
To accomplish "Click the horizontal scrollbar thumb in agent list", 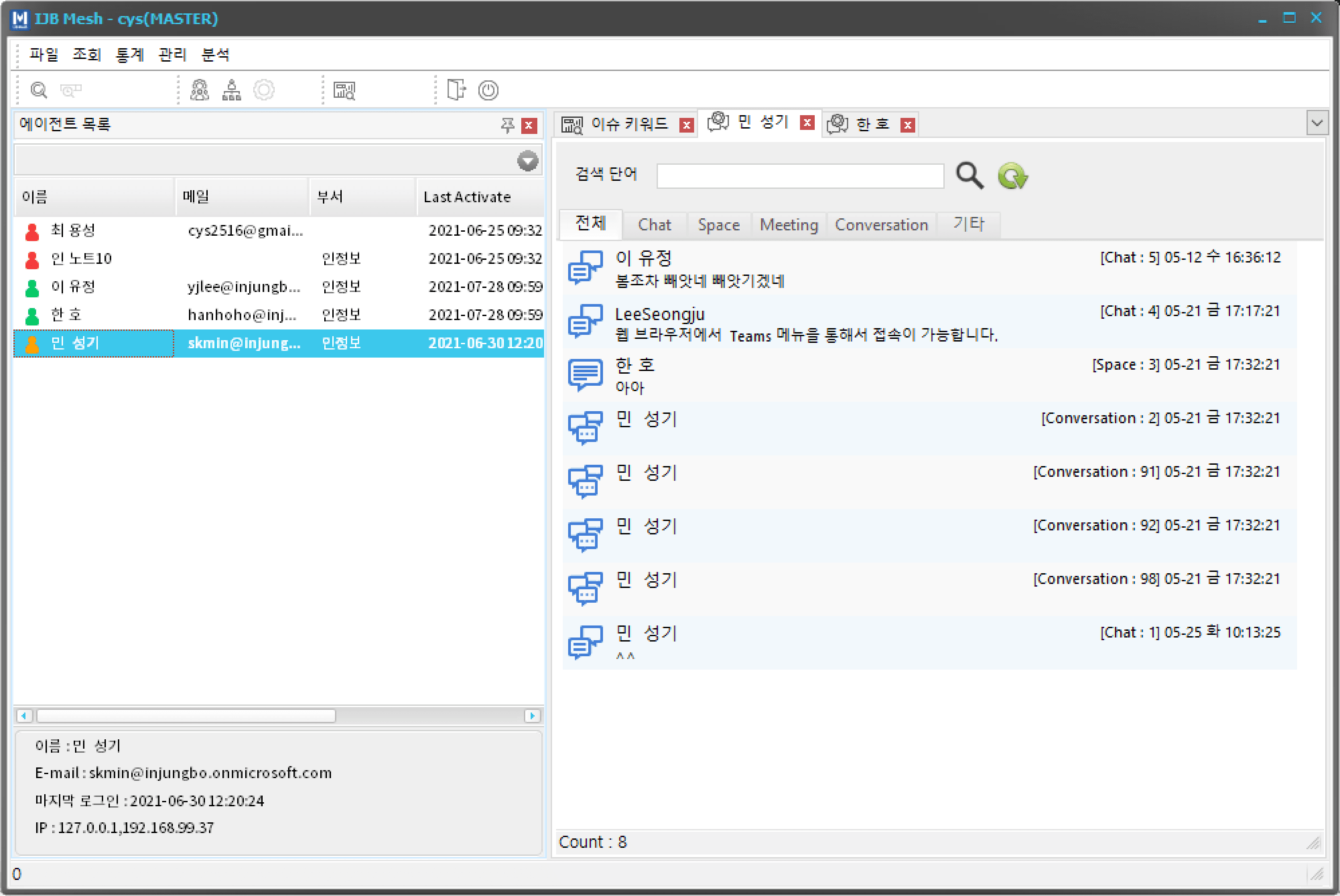I will click(x=186, y=716).
